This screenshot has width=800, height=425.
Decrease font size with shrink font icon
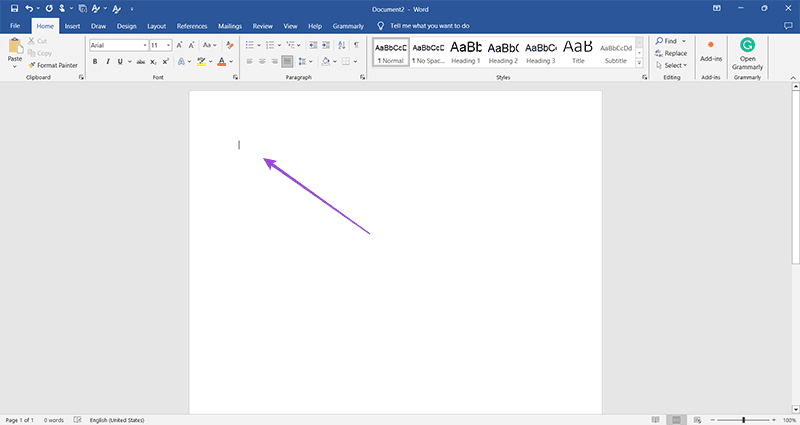click(x=191, y=45)
